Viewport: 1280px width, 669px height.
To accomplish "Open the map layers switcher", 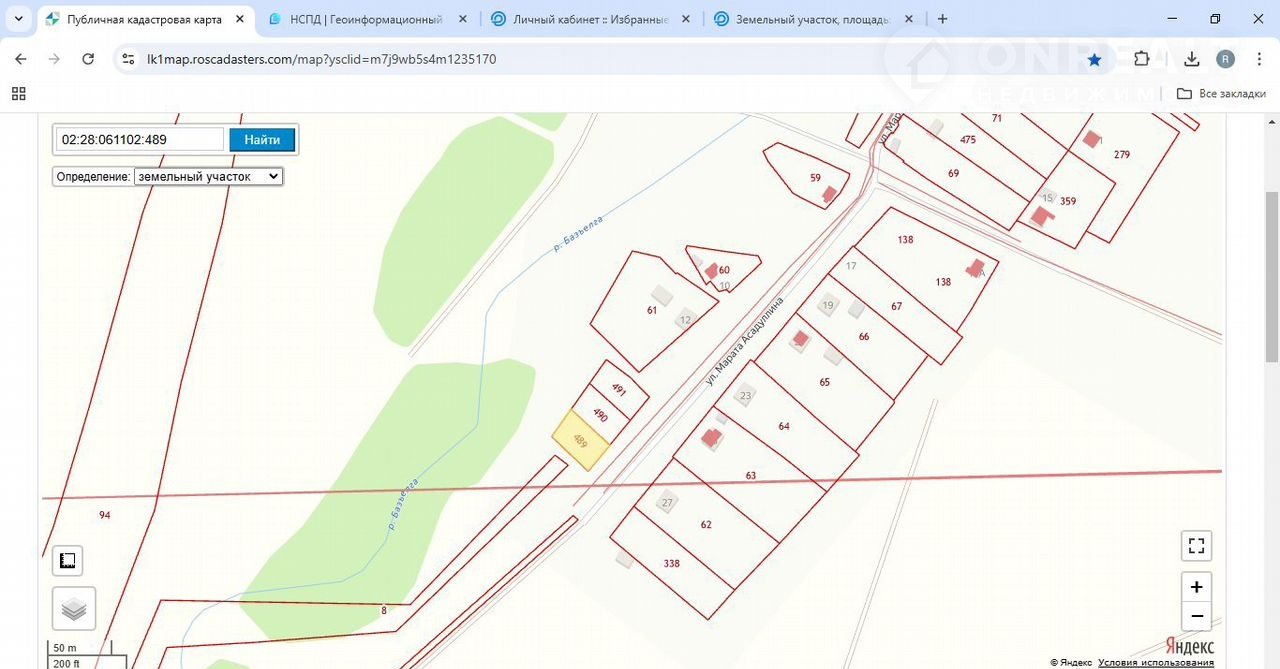I will [x=74, y=608].
